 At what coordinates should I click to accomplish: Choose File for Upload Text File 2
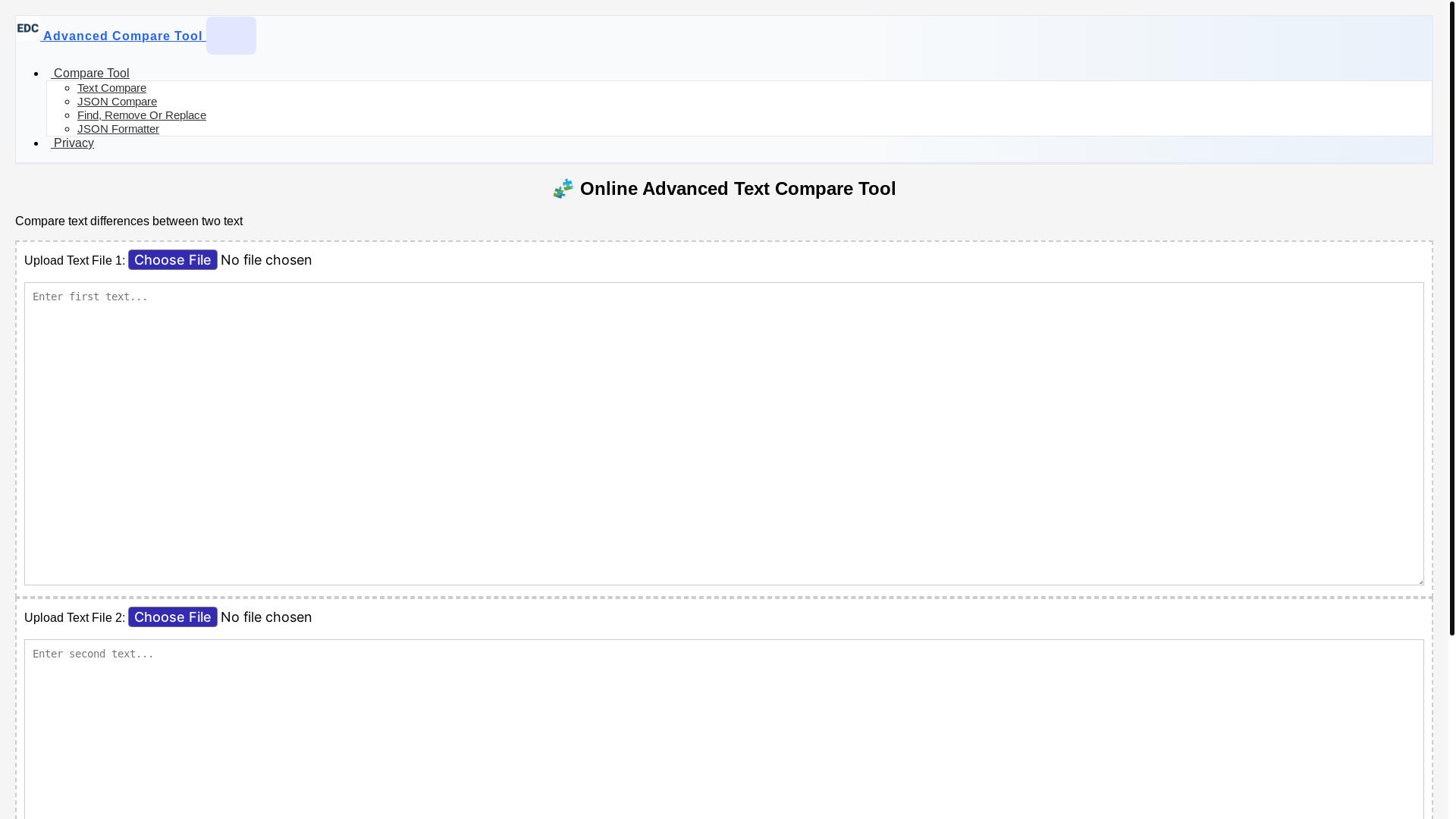click(173, 617)
